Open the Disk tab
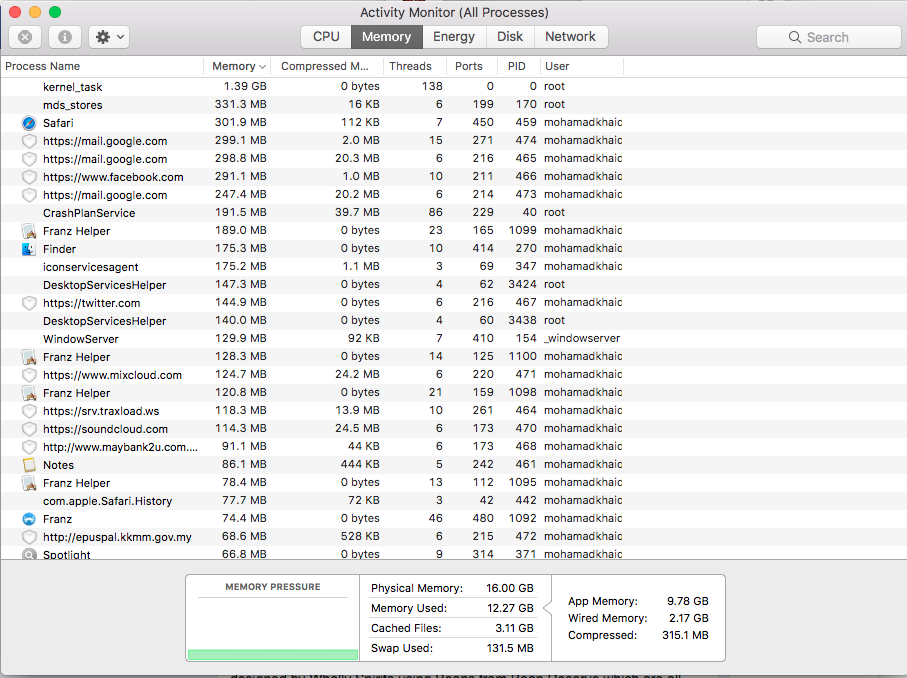907x678 pixels. [x=510, y=36]
